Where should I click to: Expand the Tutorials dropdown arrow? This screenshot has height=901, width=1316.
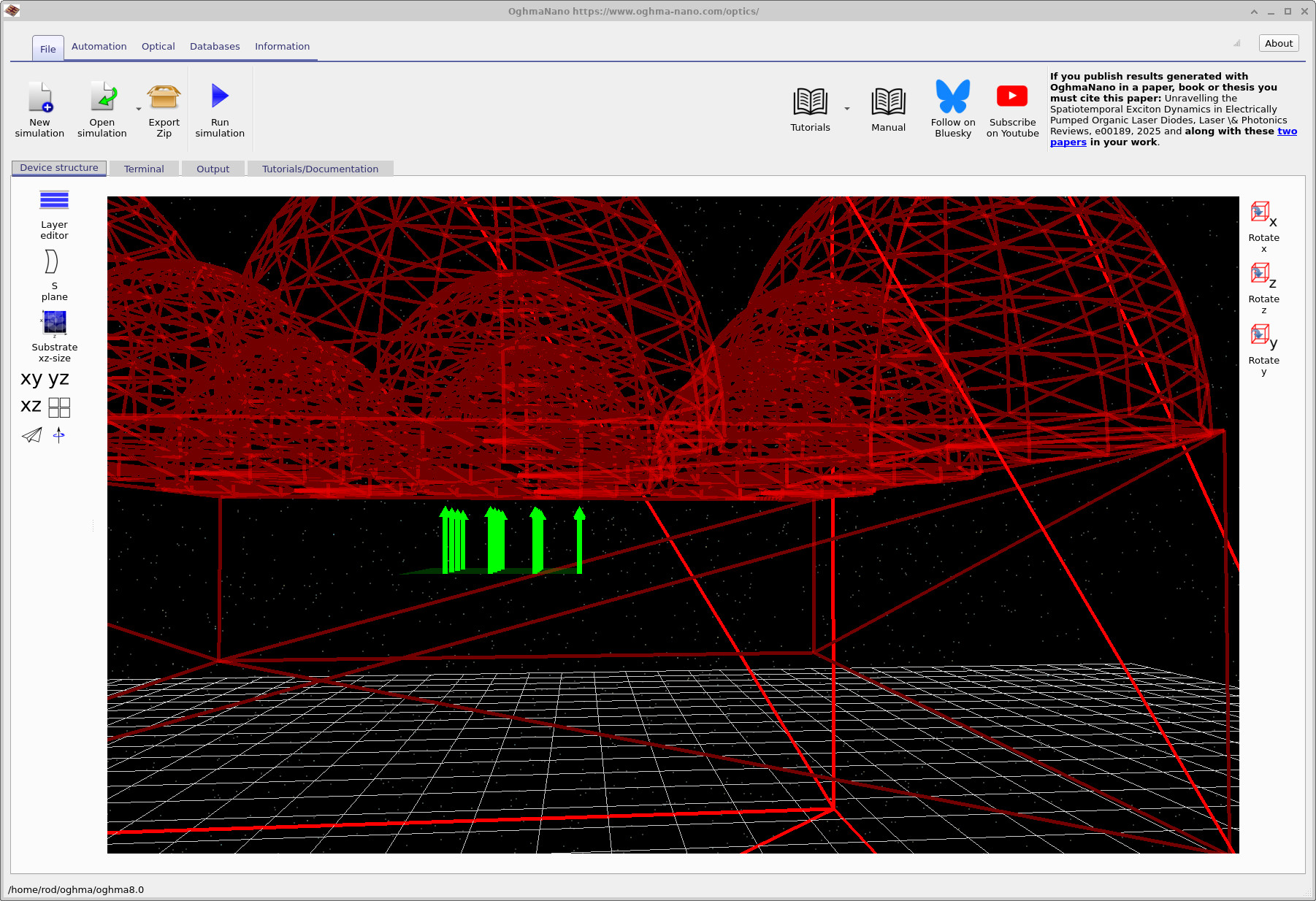[847, 109]
